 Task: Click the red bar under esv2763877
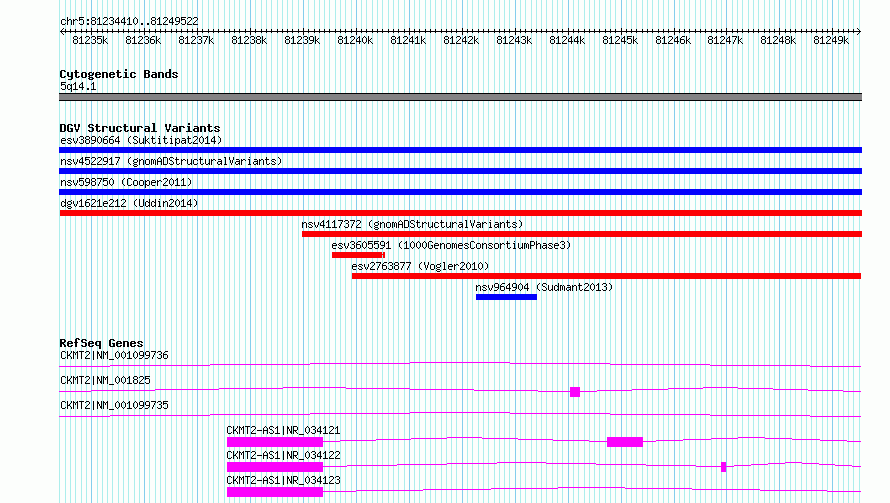pyautogui.click(x=606, y=276)
